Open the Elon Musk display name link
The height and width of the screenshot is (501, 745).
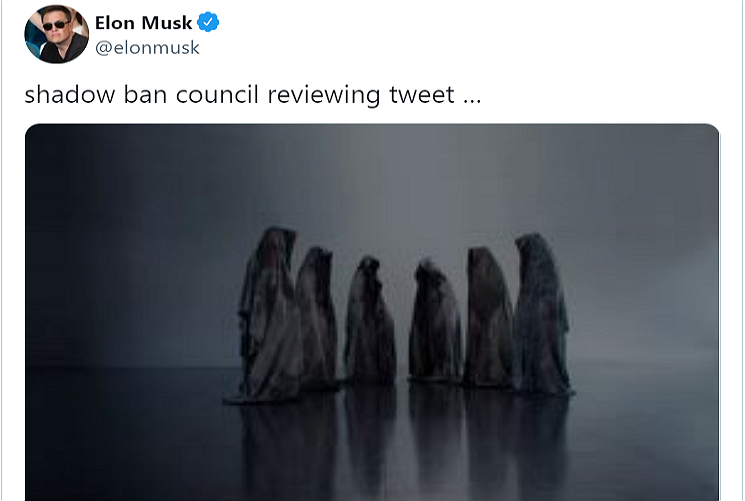(x=143, y=23)
